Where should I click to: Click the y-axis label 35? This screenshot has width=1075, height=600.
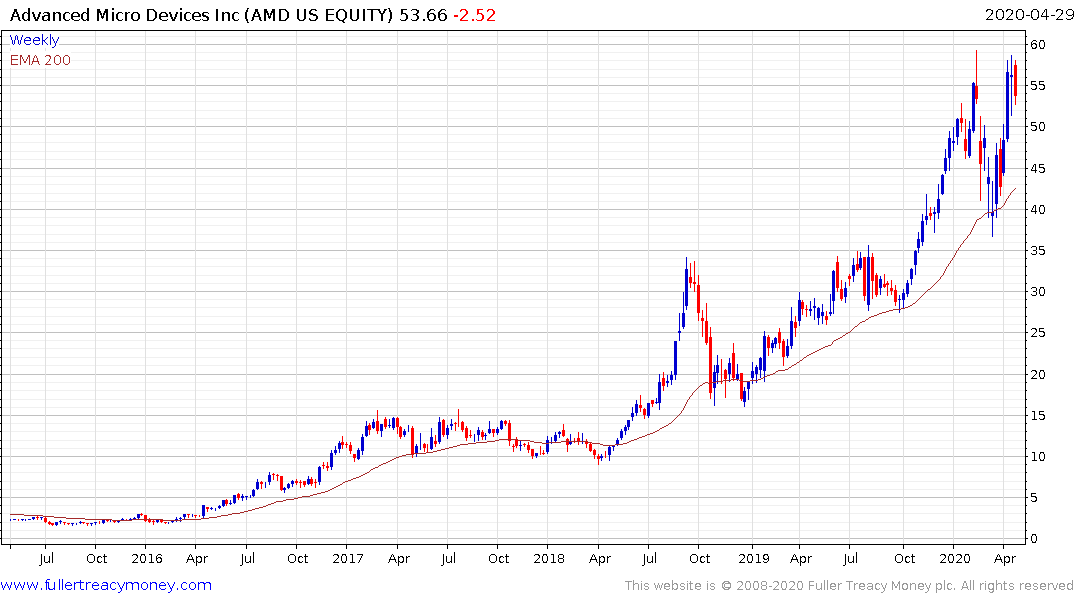pos(1037,251)
